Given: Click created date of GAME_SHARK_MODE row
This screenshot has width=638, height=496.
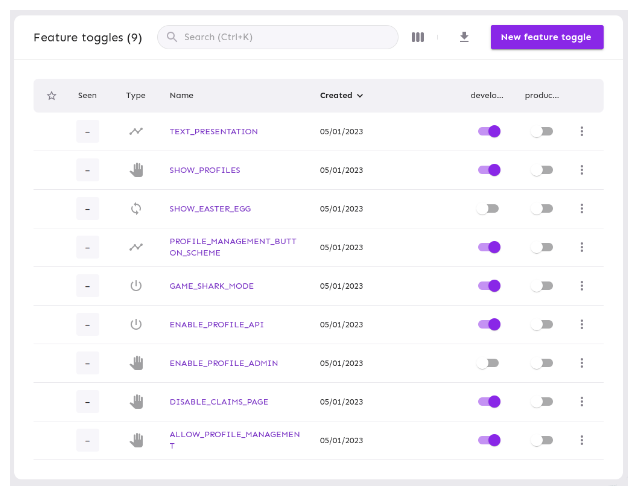Looking at the screenshot, I should (341, 286).
